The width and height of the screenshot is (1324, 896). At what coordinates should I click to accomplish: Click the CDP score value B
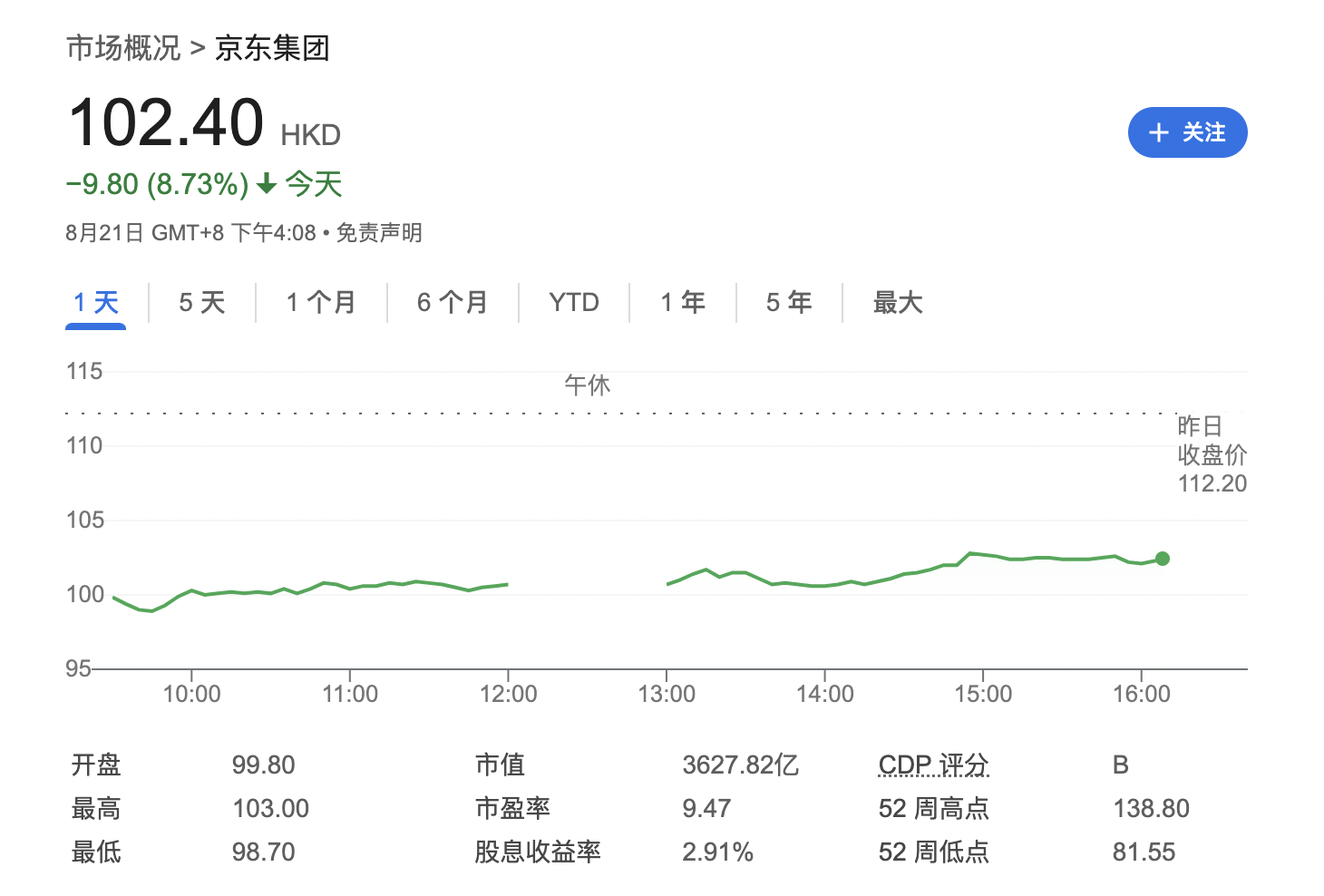pyautogui.click(x=1121, y=765)
